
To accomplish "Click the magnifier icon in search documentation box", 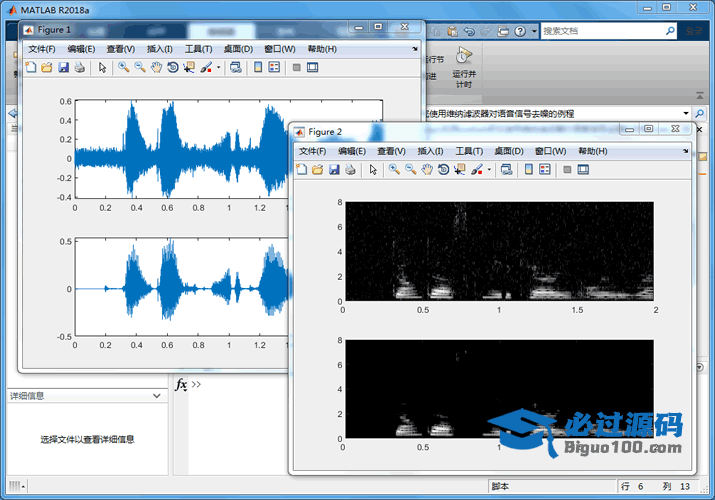I will [x=670, y=31].
